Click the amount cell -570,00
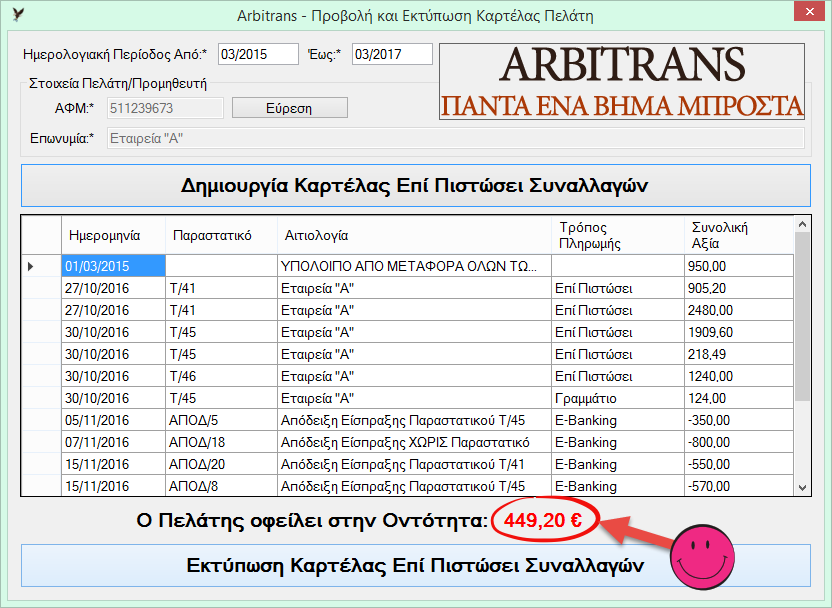This screenshot has width=832, height=608. (739, 486)
